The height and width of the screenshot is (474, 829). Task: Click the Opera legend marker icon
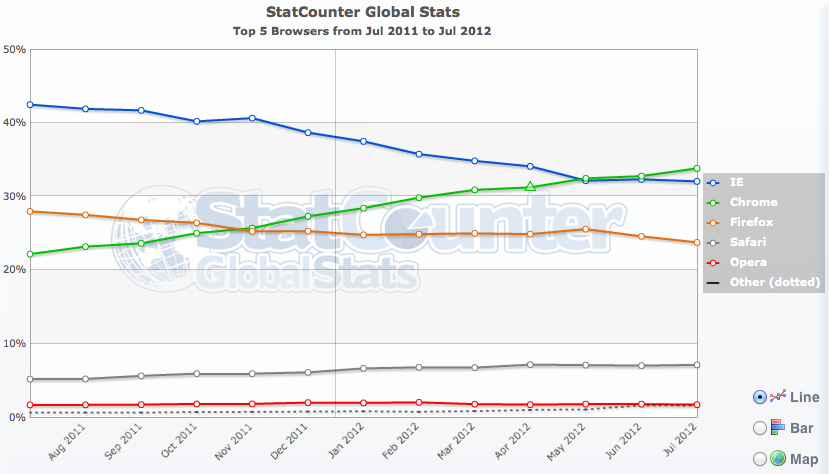pos(714,260)
